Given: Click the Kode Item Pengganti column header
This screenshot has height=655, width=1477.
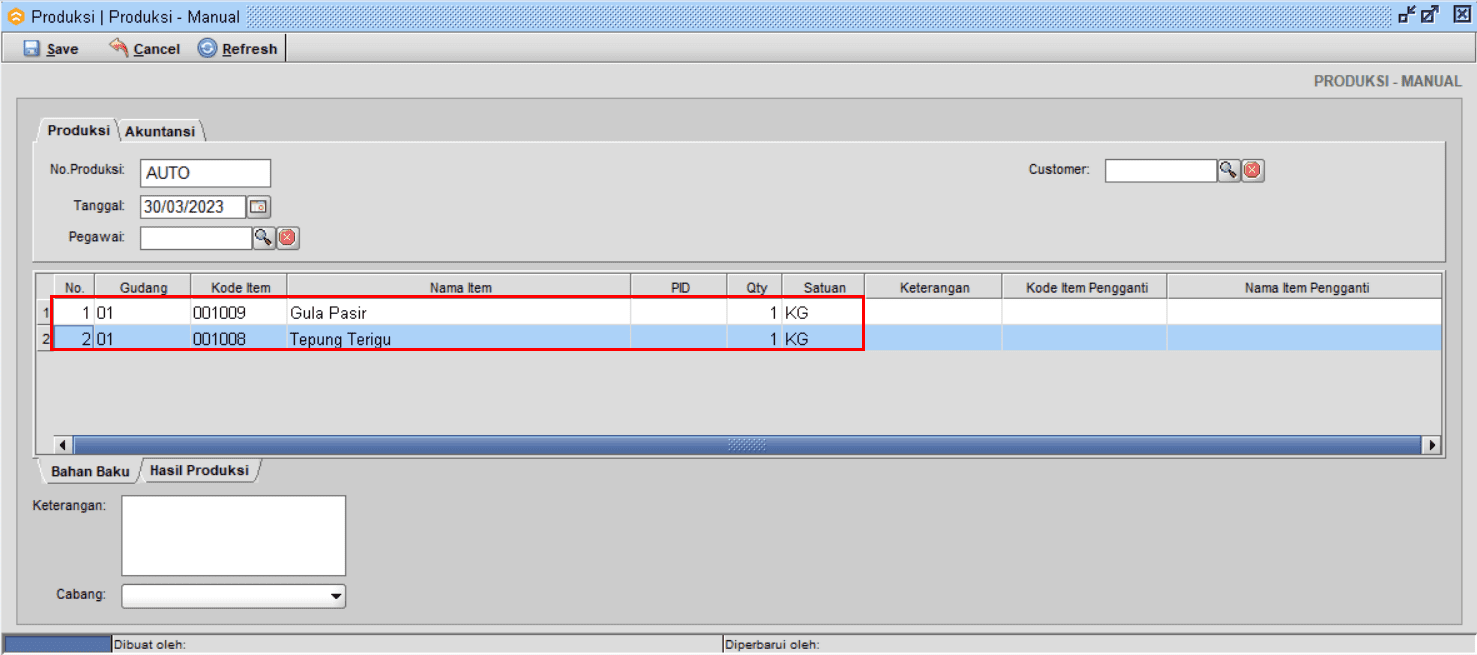Looking at the screenshot, I should [x=1086, y=287].
